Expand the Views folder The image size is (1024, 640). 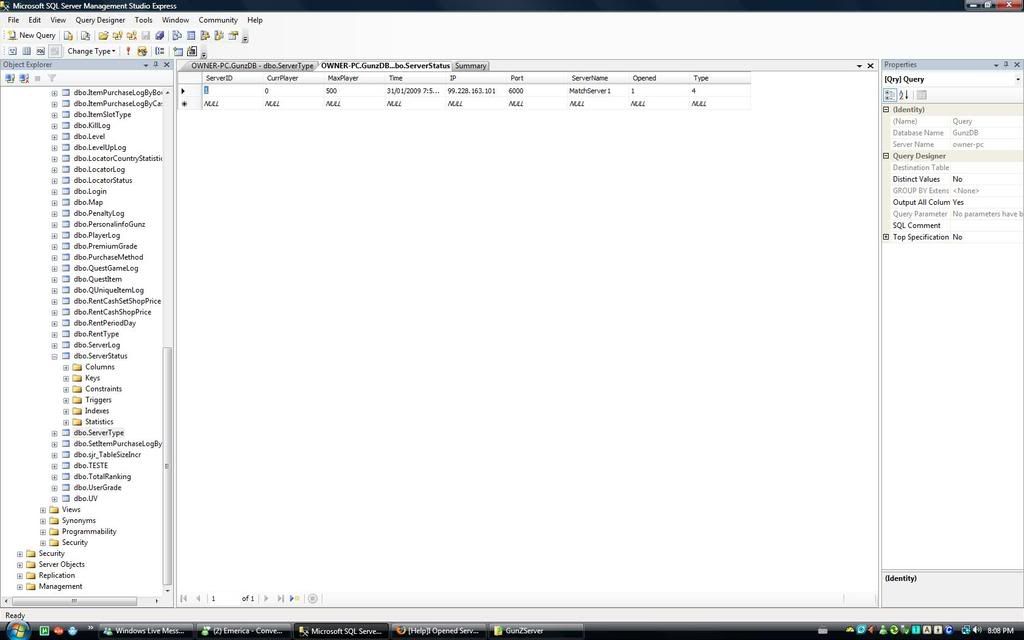point(43,510)
